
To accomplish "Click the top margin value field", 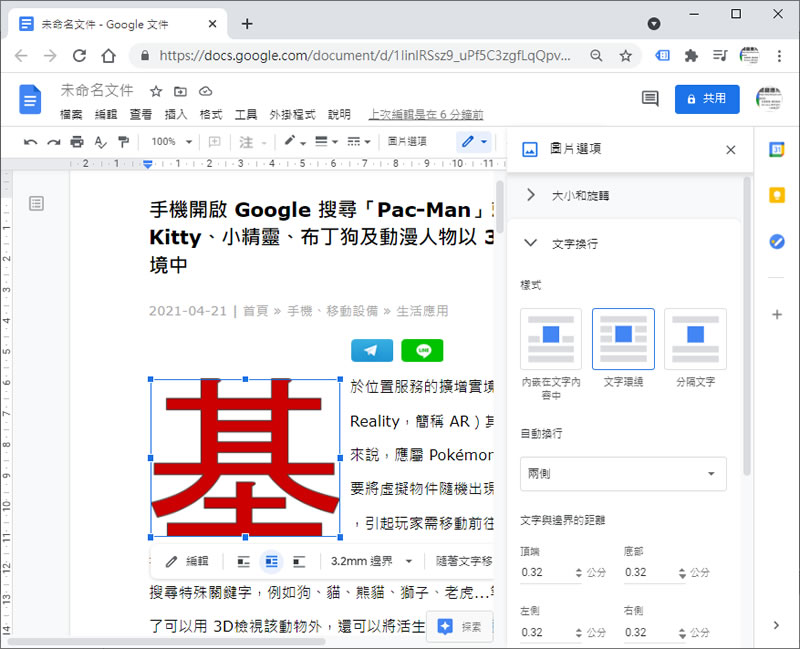I will click(x=546, y=572).
